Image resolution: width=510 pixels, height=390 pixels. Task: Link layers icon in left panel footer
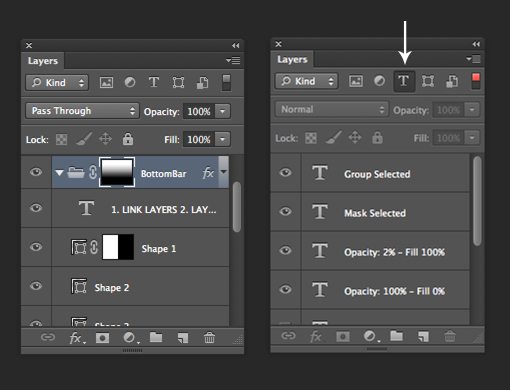tap(48, 337)
